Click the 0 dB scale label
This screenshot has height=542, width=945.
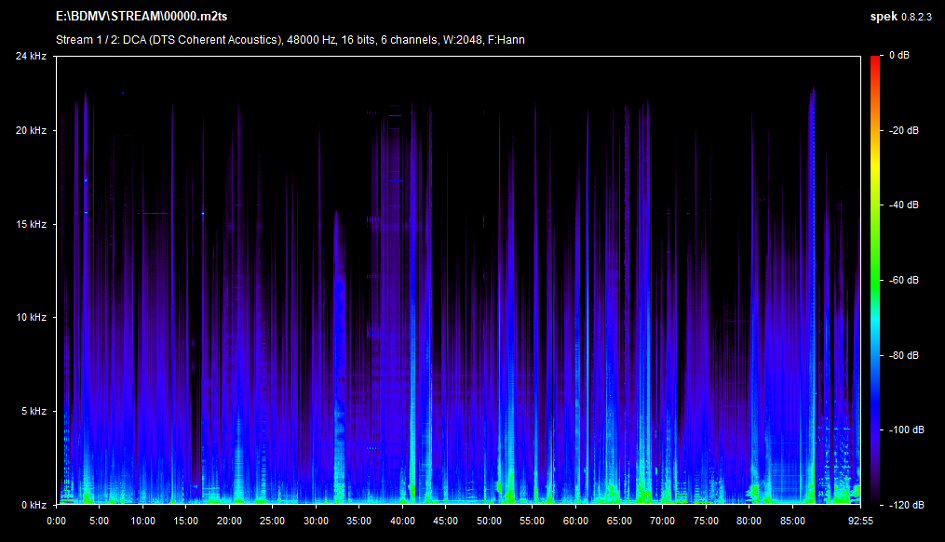click(898, 56)
